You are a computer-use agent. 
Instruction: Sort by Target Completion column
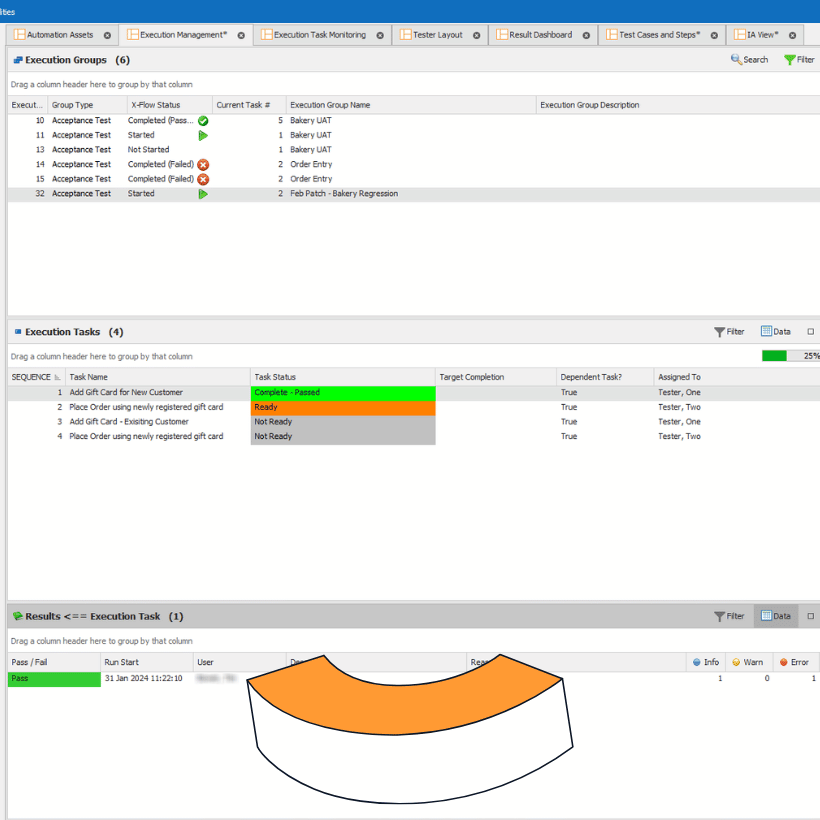[x=496, y=377]
